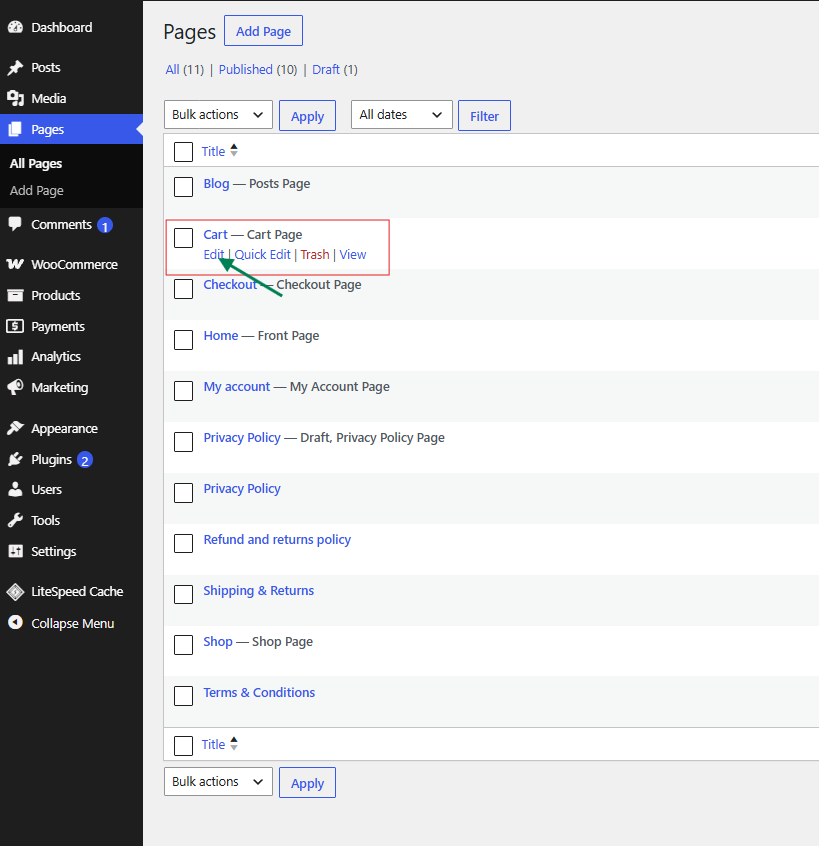819x846 pixels.
Task: Click the top Apply button
Action: coord(308,115)
